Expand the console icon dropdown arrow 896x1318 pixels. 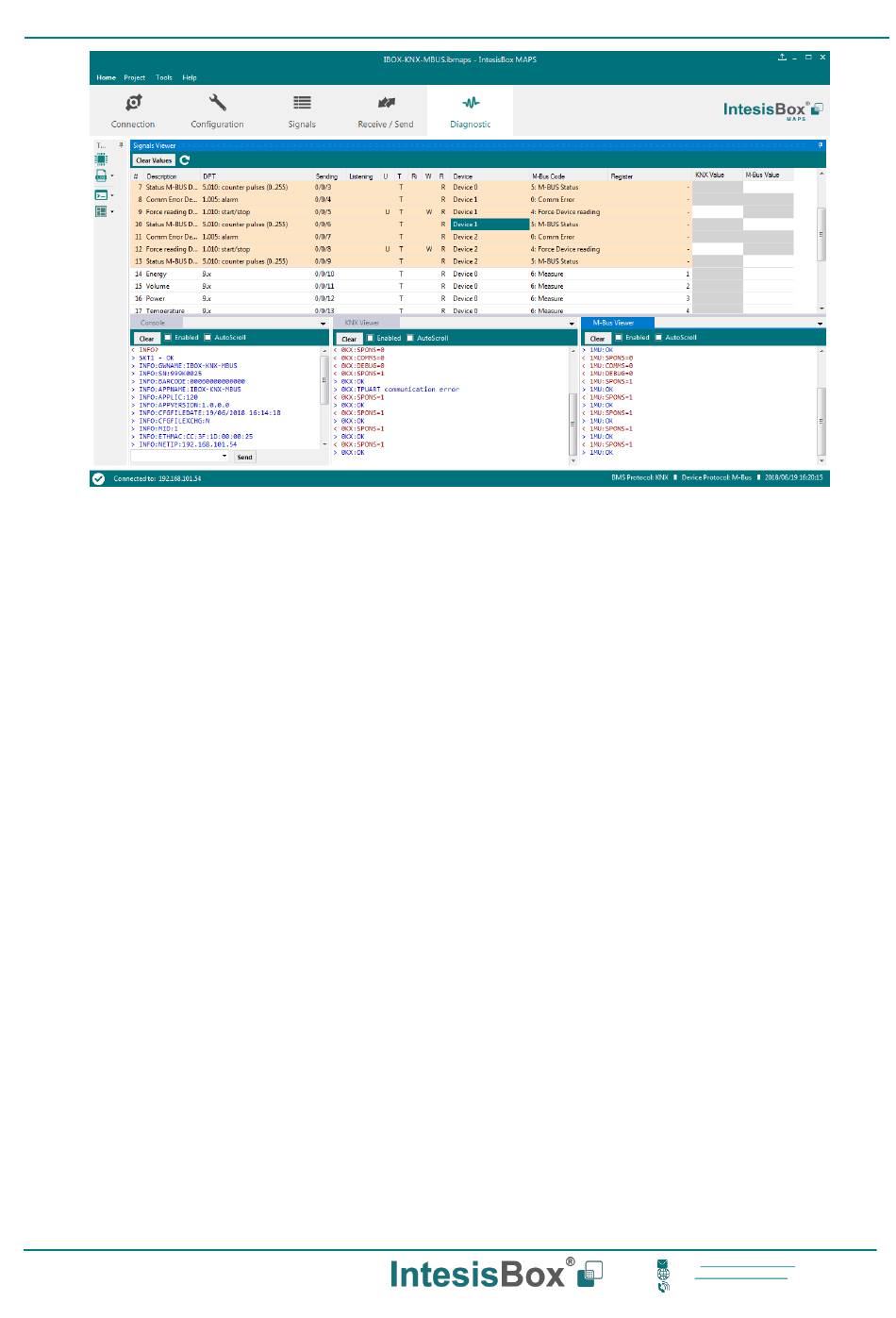[x=112, y=195]
